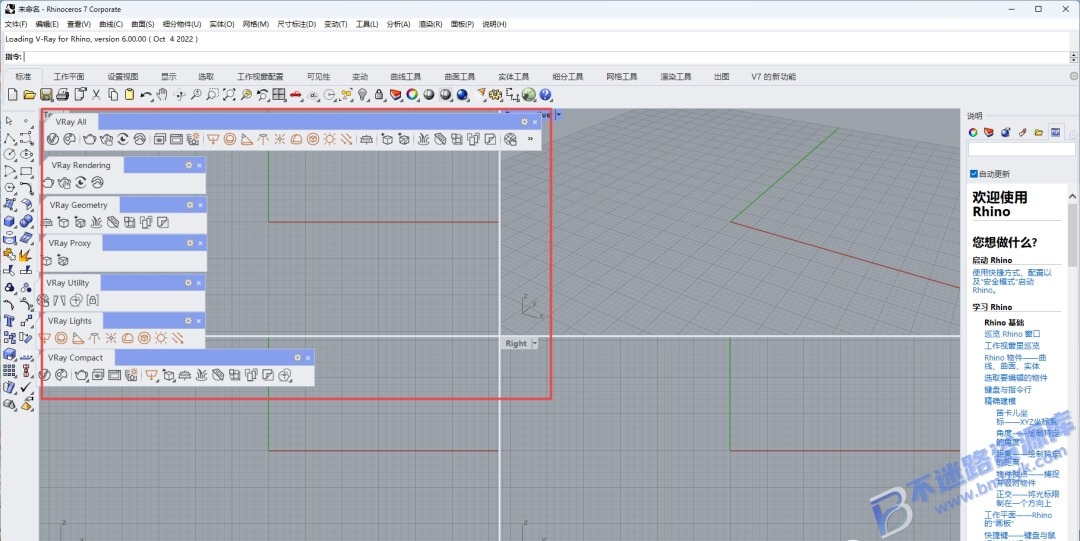Click the Zoom Extents icon
This screenshot has width=1080, height=541.
(x=229, y=94)
